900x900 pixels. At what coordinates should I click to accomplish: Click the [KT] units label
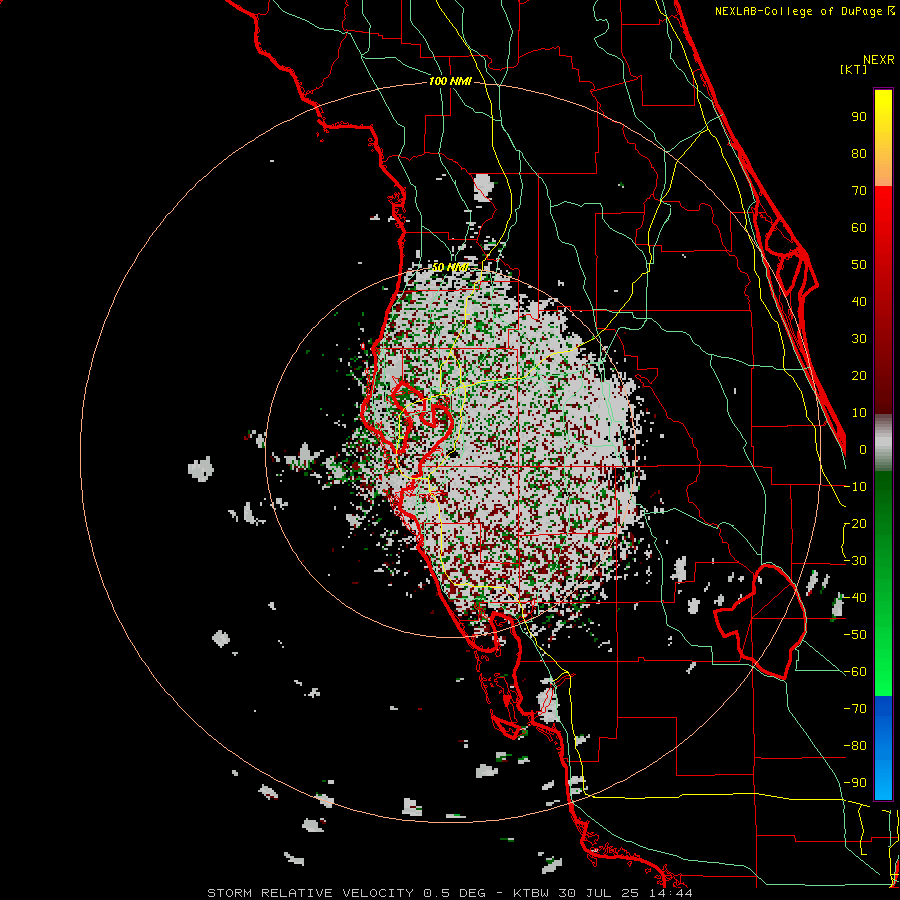point(853,69)
